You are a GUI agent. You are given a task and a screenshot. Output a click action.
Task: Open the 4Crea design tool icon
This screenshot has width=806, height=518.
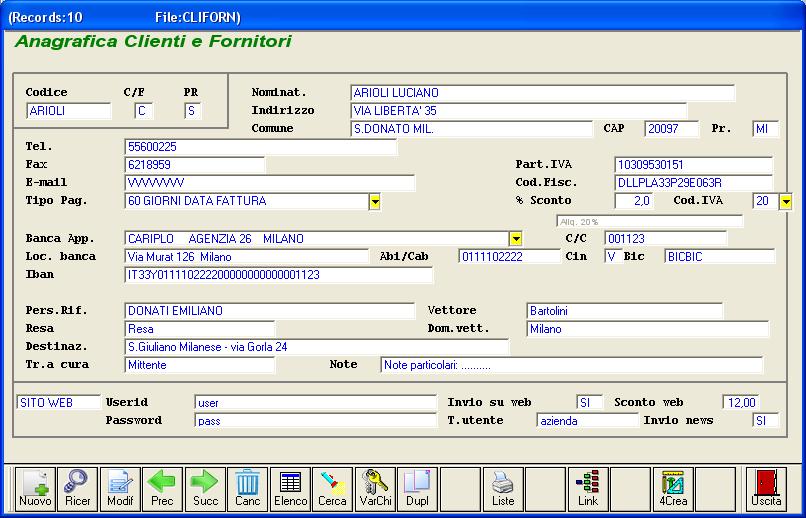click(x=673, y=489)
